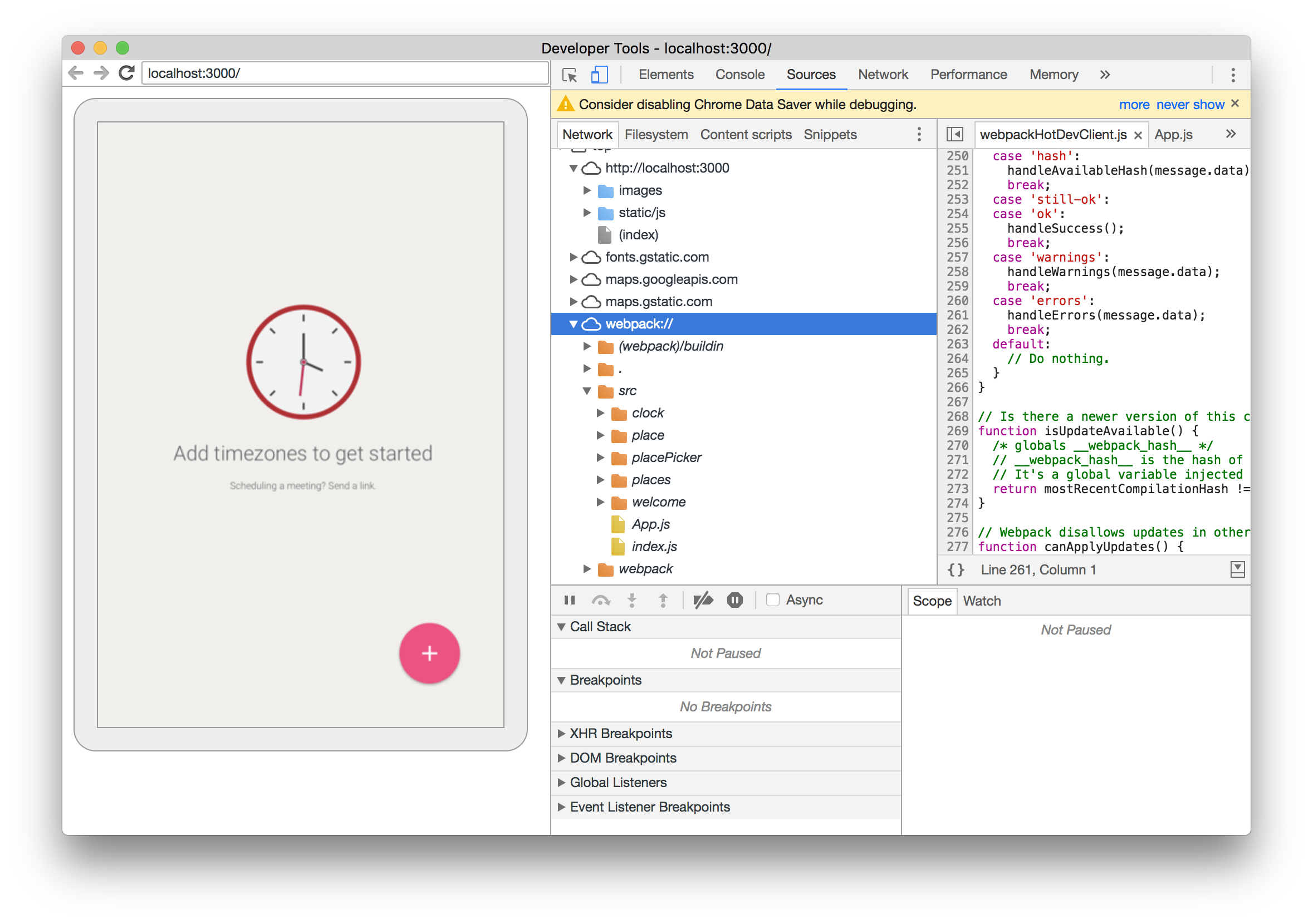The image size is (1313, 924).
Task: Collapse the navigator sidebar panel
Action: (954, 134)
